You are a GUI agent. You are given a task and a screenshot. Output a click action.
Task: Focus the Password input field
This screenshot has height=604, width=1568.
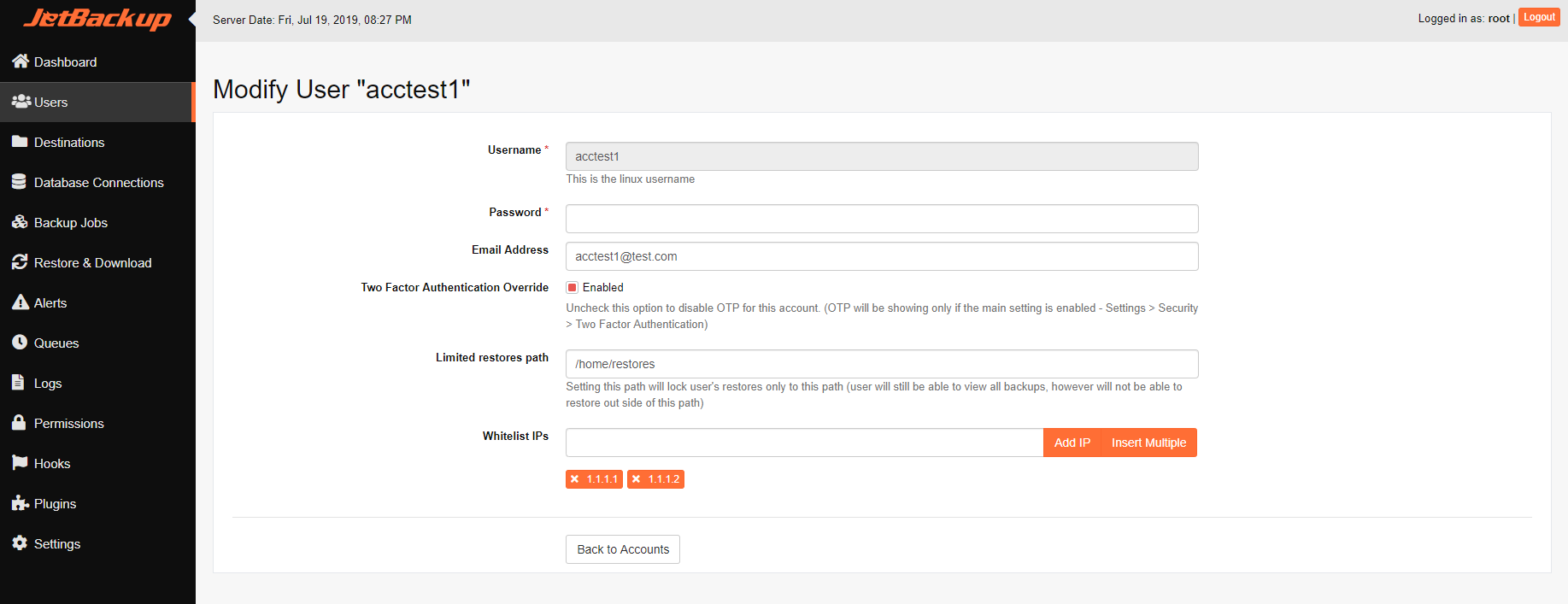pos(882,219)
